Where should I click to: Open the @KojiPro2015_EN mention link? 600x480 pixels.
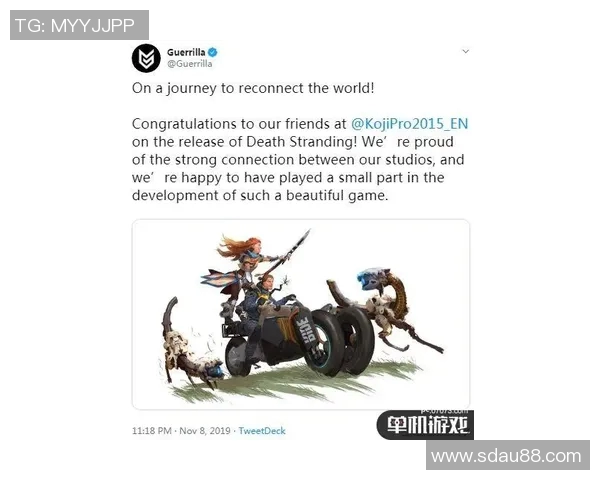point(409,124)
